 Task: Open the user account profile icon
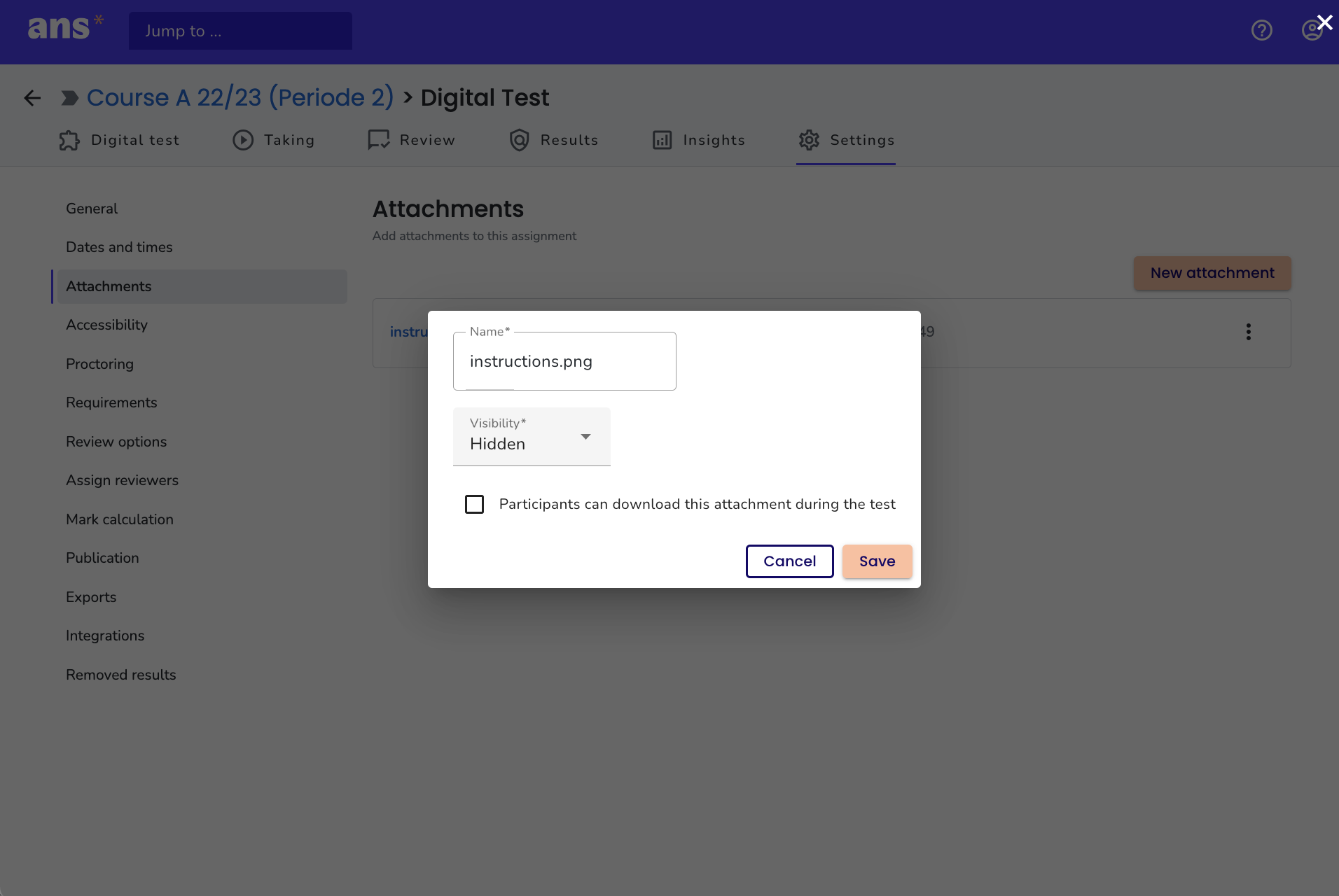click(x=1311, y=30)
